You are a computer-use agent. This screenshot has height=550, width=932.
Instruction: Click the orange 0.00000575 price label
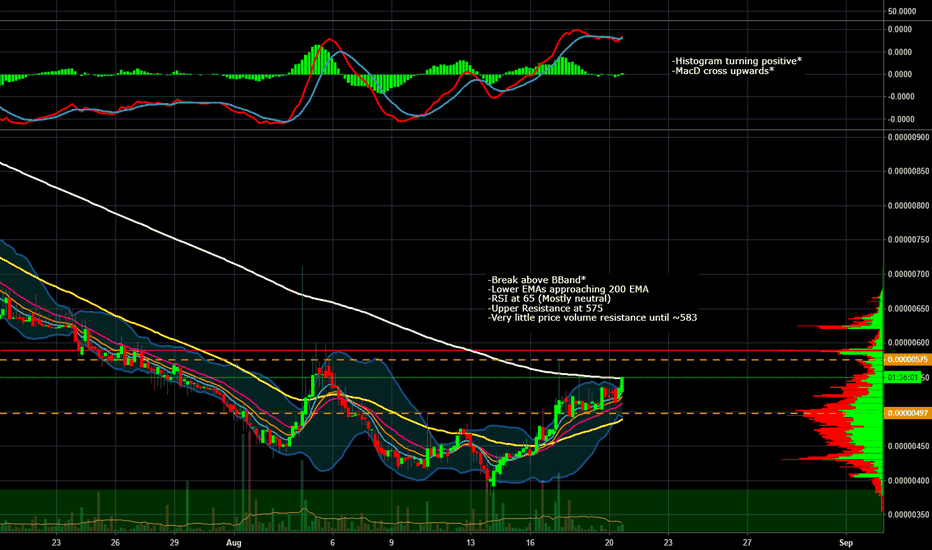click(x=908, y=360)
